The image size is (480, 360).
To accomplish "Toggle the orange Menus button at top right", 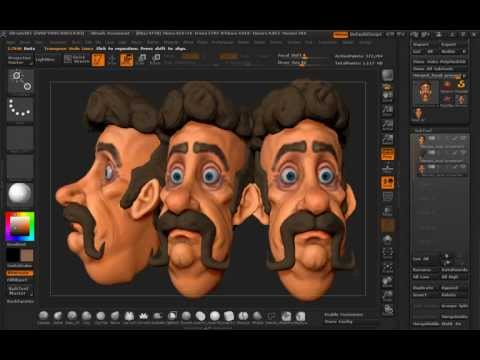I will (x=340, y=35).
